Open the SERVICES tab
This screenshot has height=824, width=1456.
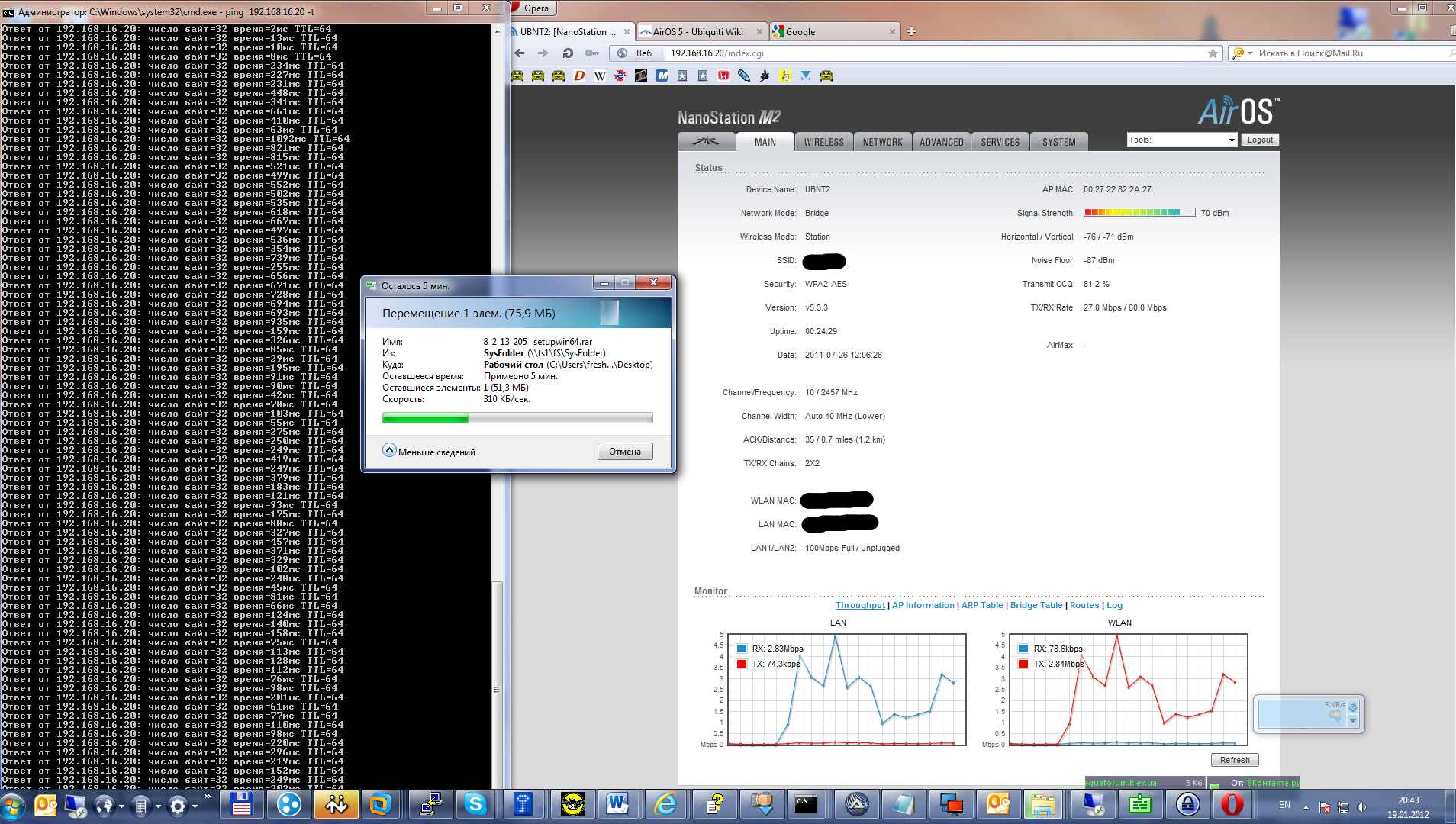point(1000,142)
